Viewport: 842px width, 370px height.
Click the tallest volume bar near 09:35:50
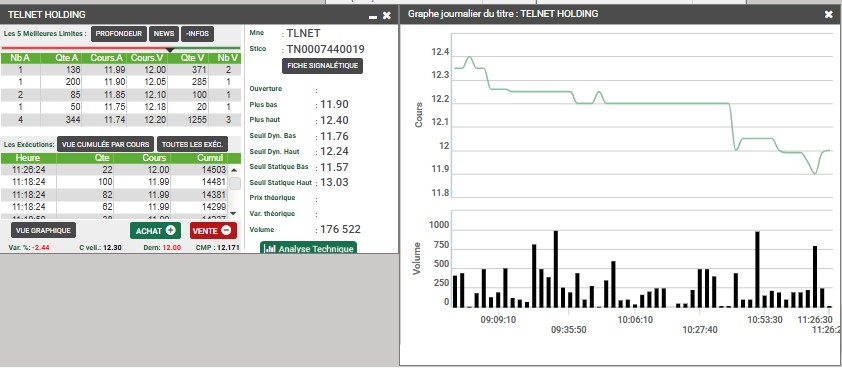[x=556, y=269]
